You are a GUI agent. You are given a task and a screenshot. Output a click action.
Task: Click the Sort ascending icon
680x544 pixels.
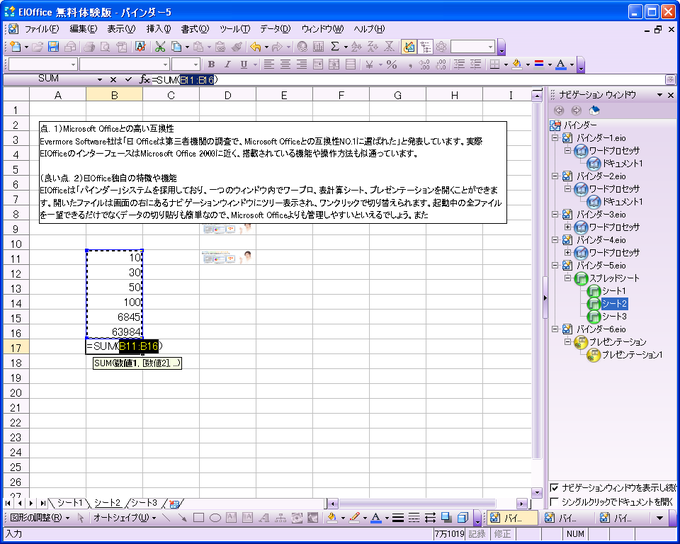(x=356, y=46)
